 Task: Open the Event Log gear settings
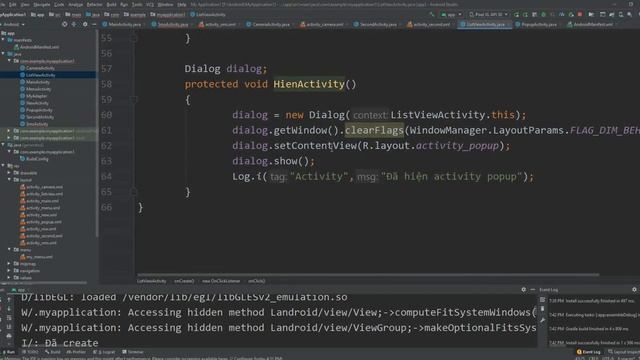(x=634, y=289)
